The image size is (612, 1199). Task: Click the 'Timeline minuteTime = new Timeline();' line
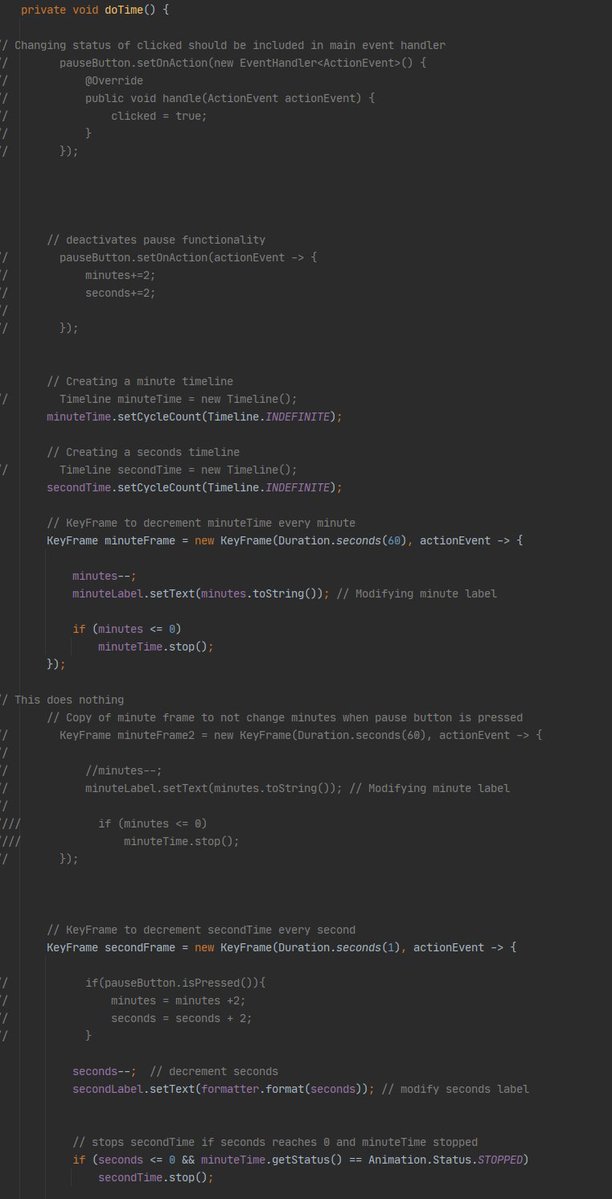(x=178, y=398)
